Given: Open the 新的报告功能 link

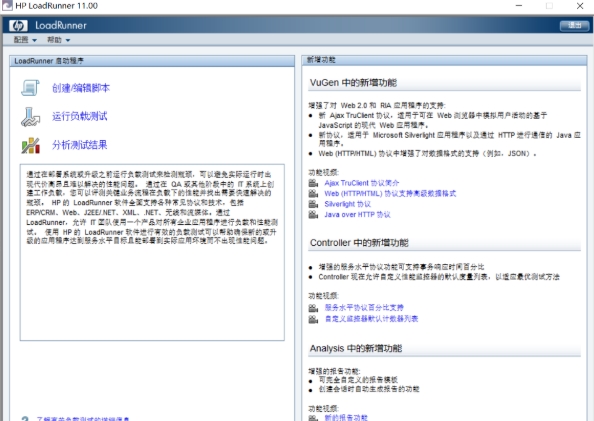Looking at the screenshot, I should [x=346, y=417].
